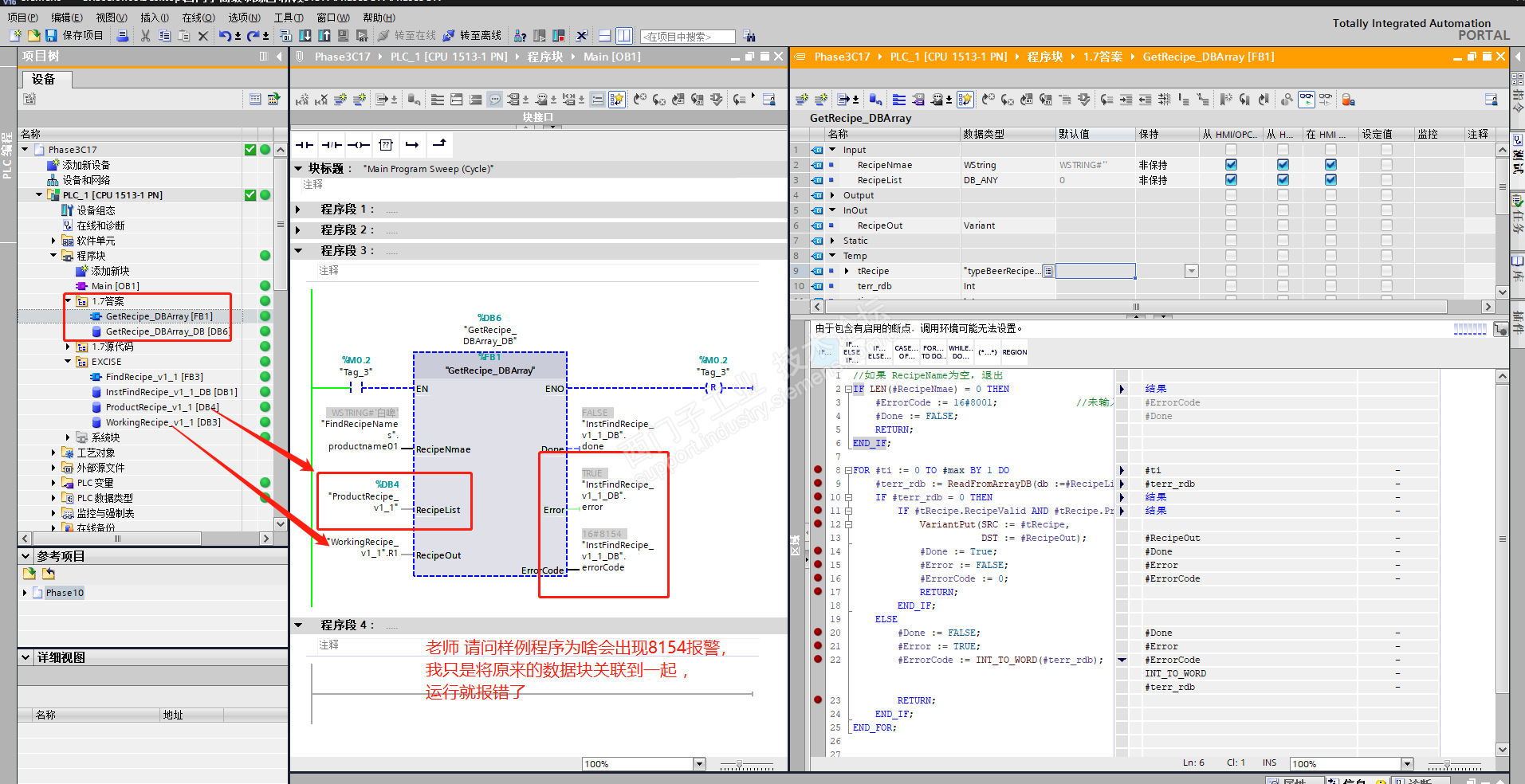This screenshot has height=784, width=1525.
Task: Enable setpoint checkbox for RecipeNmae row
Action: [1386, 165]
